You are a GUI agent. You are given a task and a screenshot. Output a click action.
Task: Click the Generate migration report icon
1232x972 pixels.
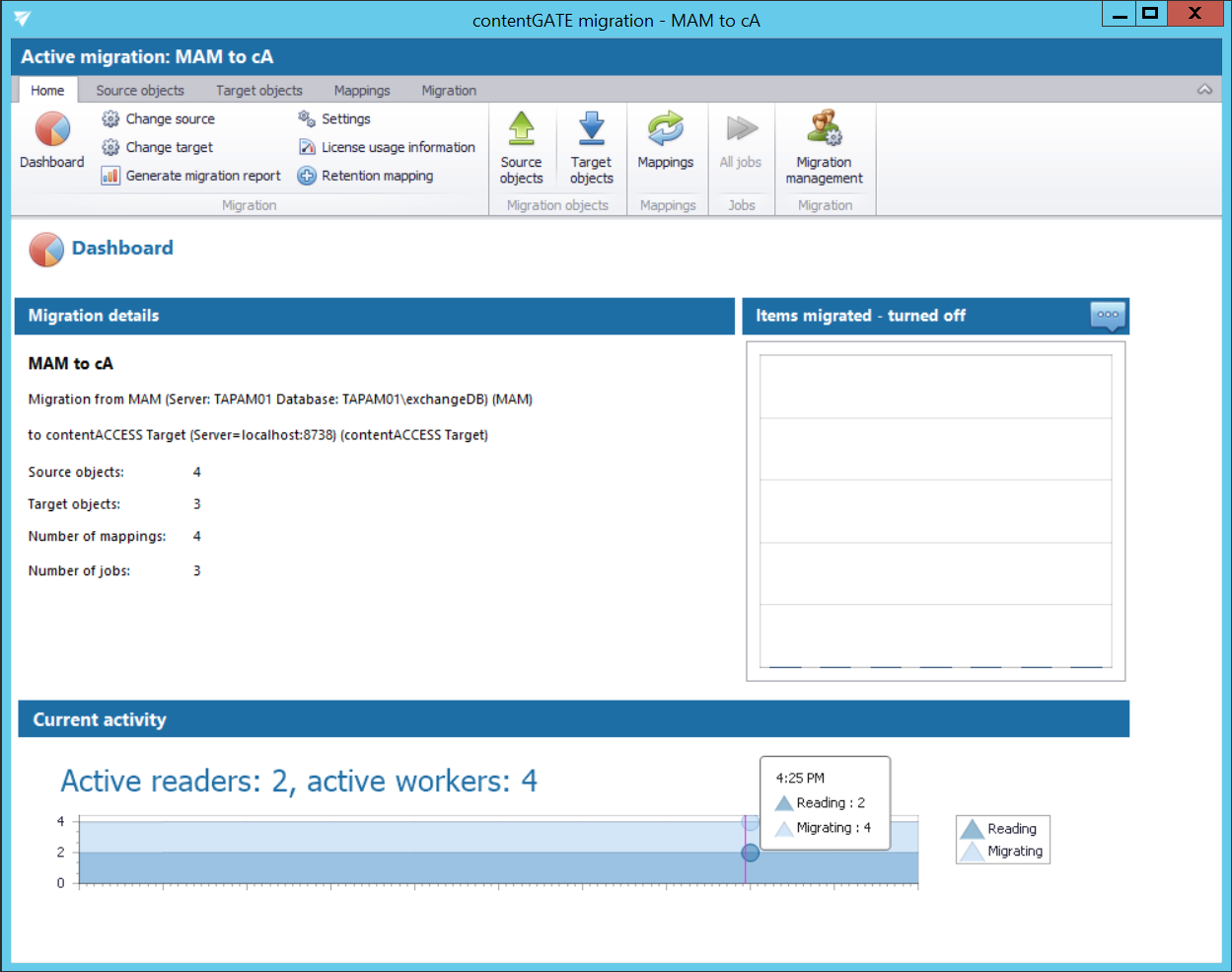[110, 176]
